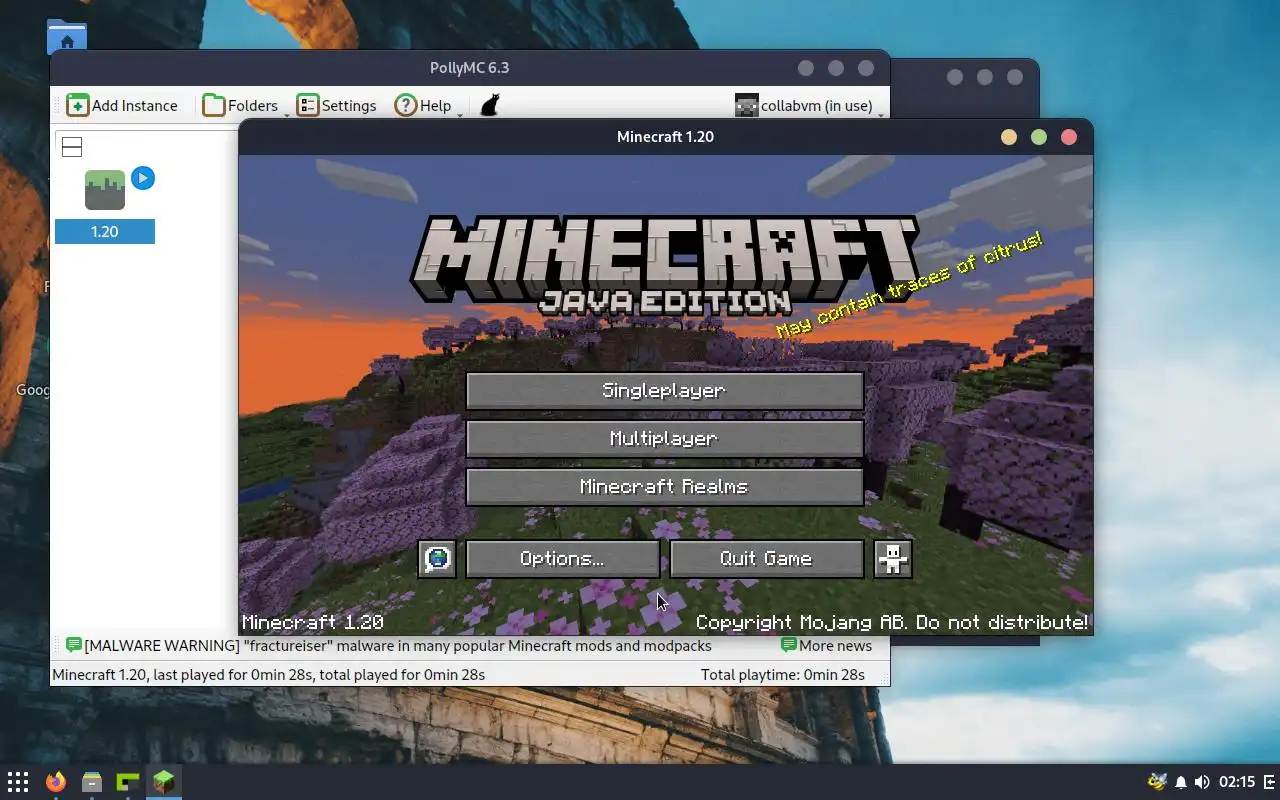
Task: Open Help dropdown in PollyMC toolbar
Action: coord(424,105)
